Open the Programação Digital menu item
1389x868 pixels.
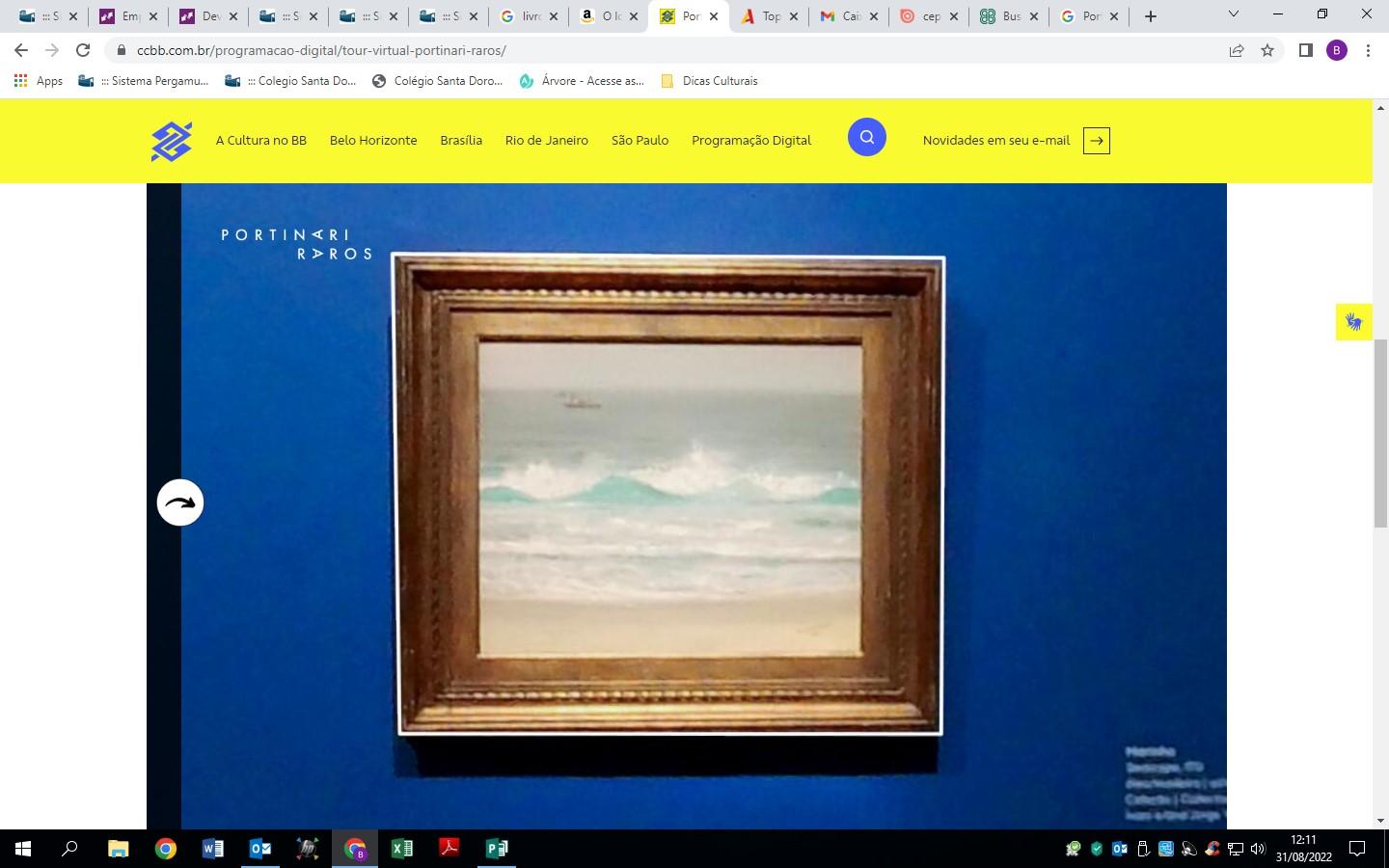(751, 140)
